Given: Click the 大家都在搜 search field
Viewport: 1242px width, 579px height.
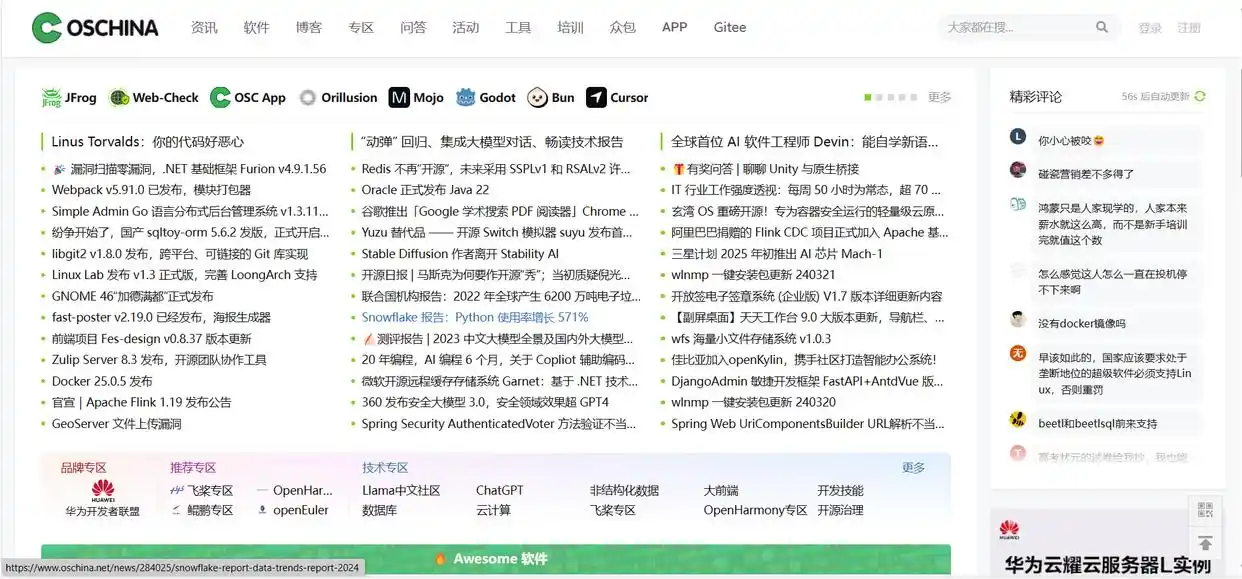Looking at the screenshot, I should (1015, 28).
